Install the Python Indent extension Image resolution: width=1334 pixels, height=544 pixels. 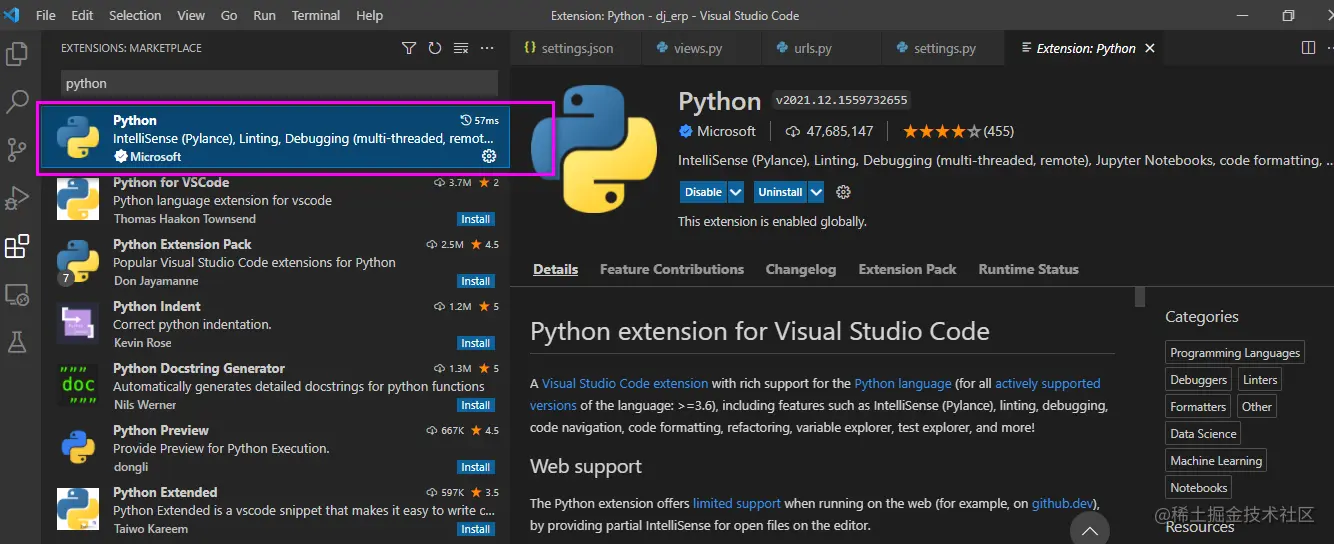[x=475, y=343]
